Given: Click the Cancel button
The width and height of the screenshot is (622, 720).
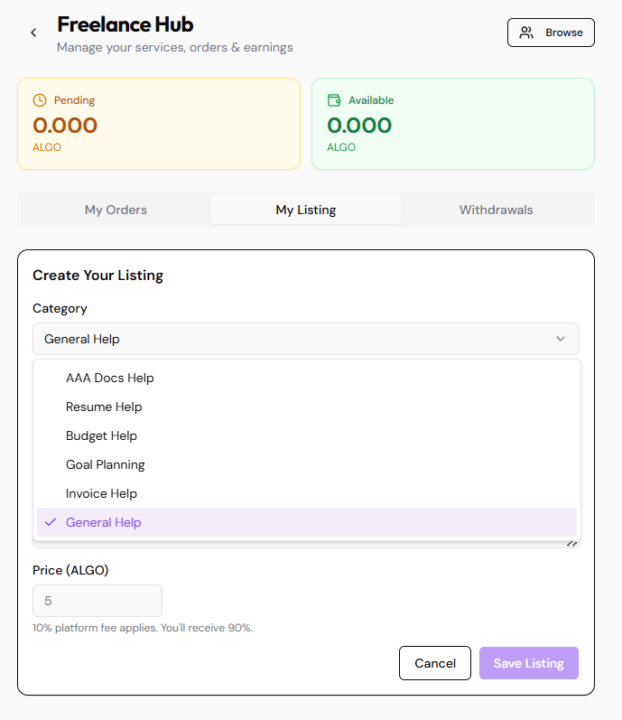Looking at the screenshot, I should click(x=435, y=663).
